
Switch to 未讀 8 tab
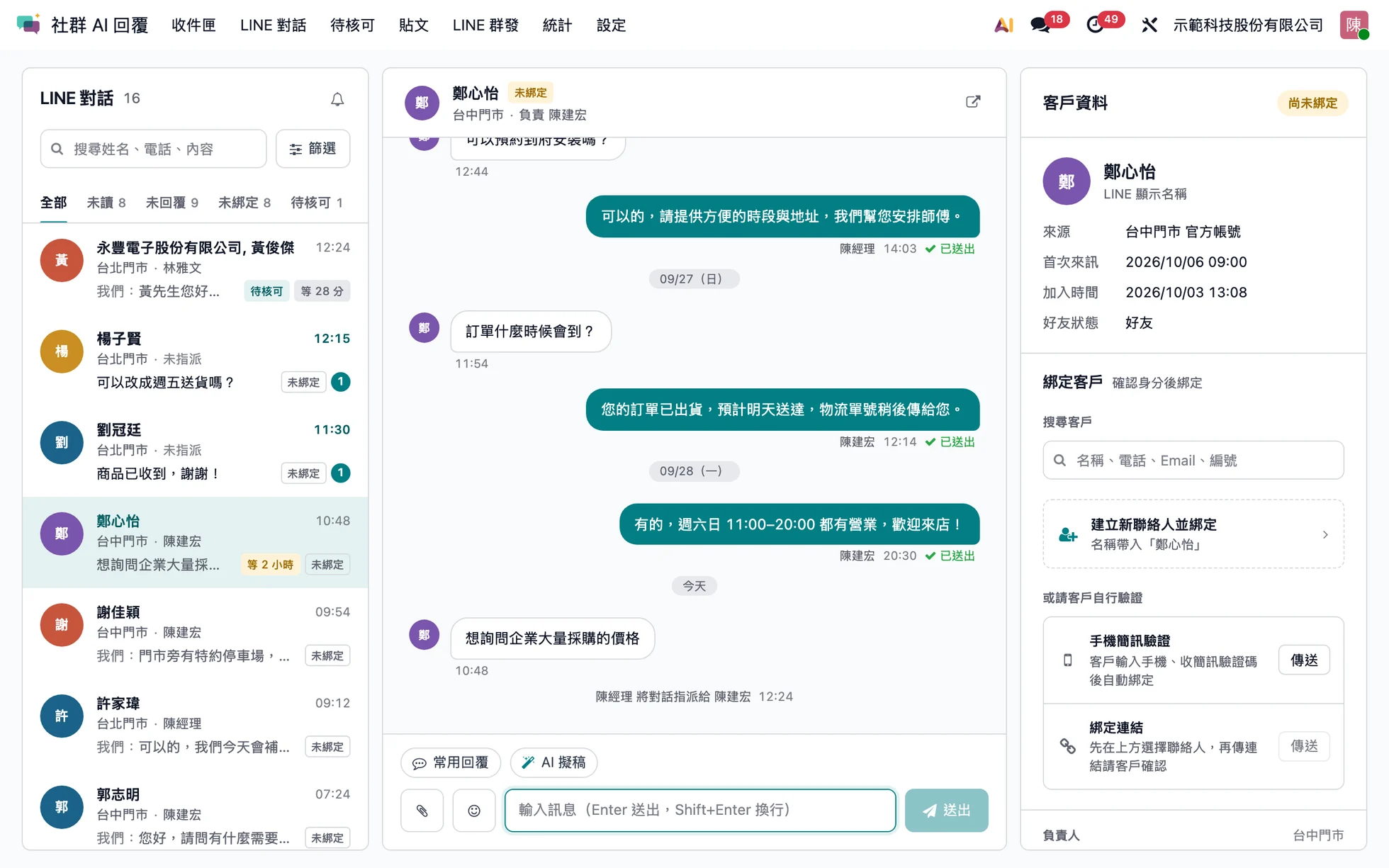[106, 203]
